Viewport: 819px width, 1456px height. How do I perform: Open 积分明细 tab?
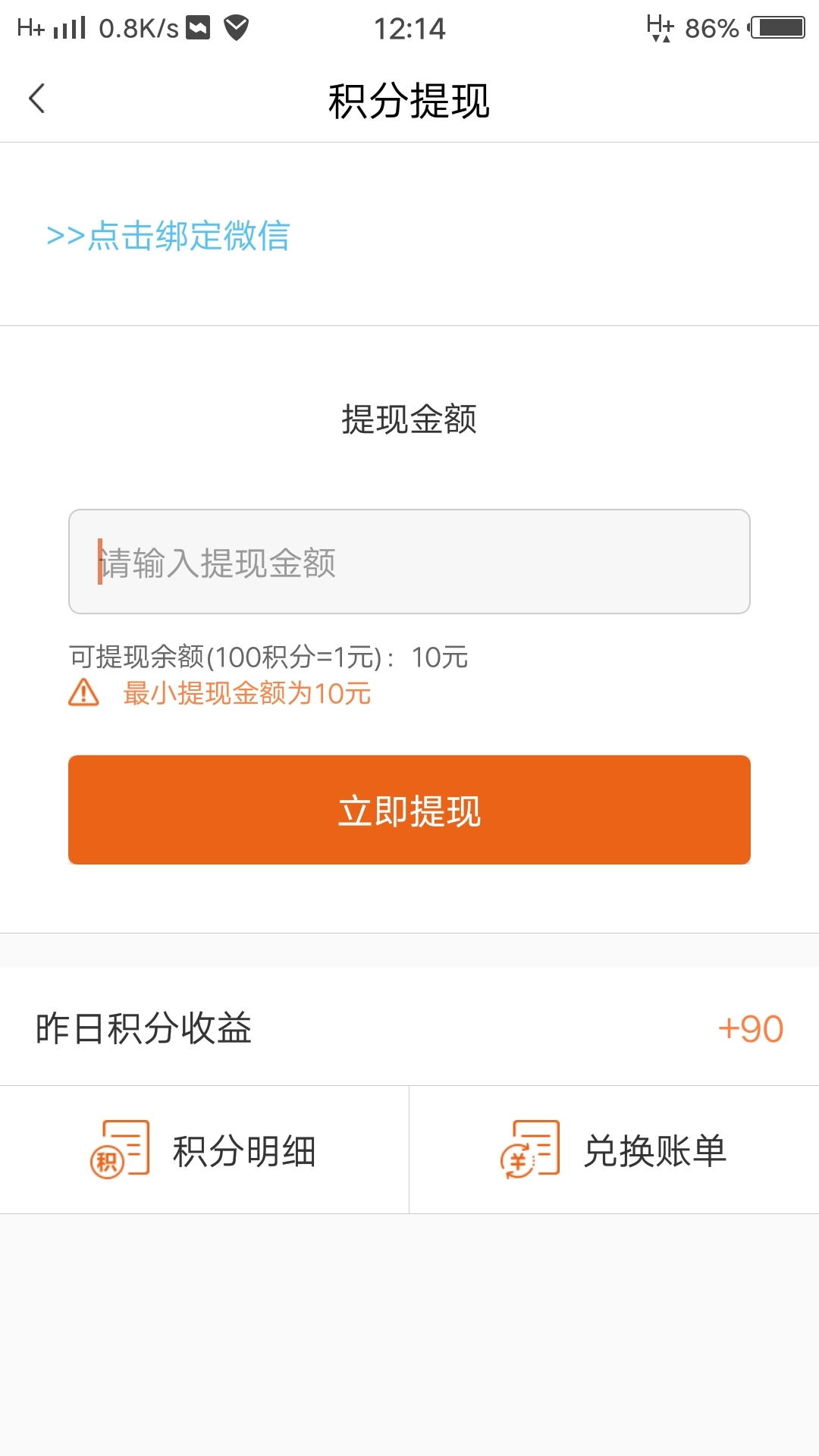[x=205, y=1150]
